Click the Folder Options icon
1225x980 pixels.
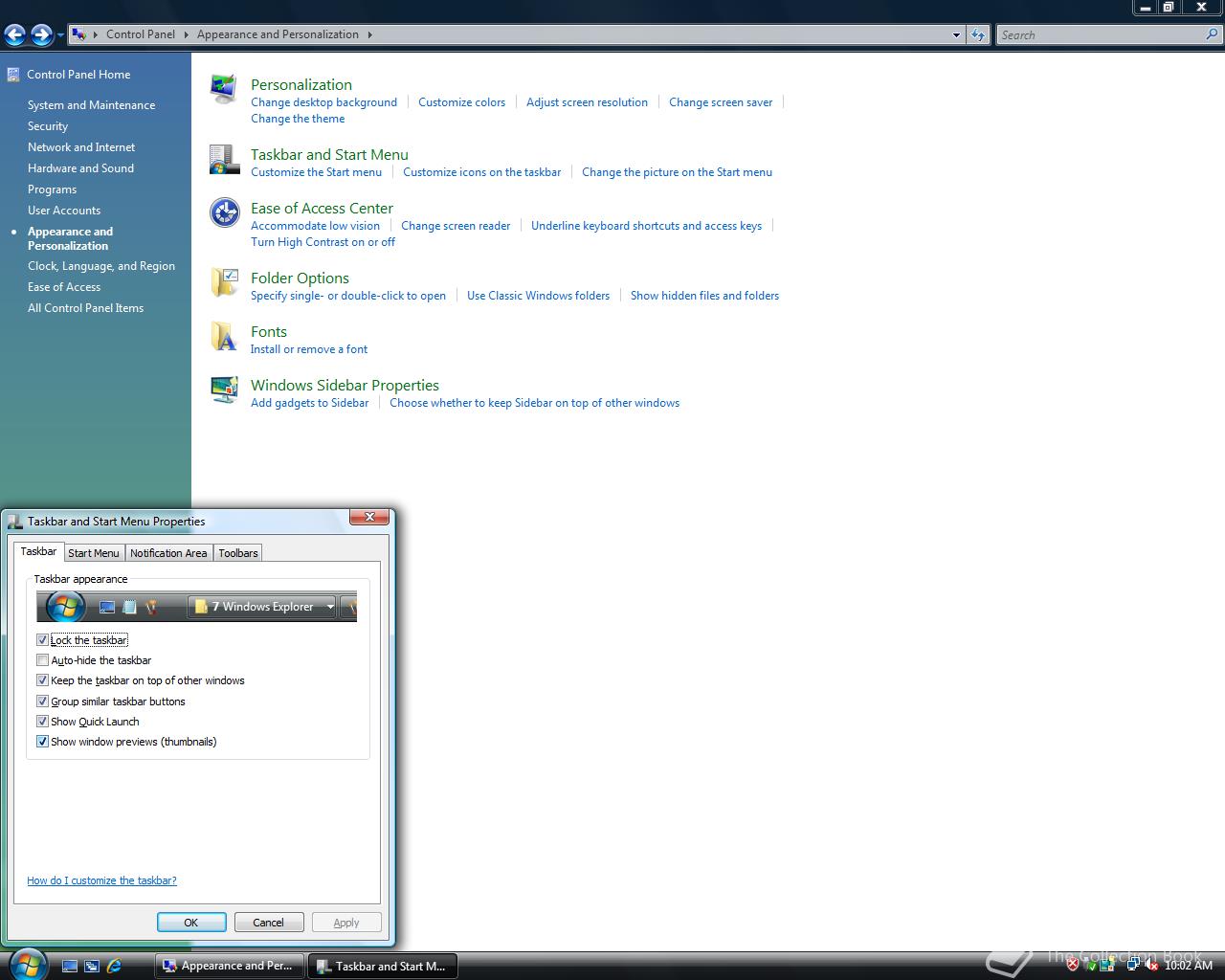point(224,283)
